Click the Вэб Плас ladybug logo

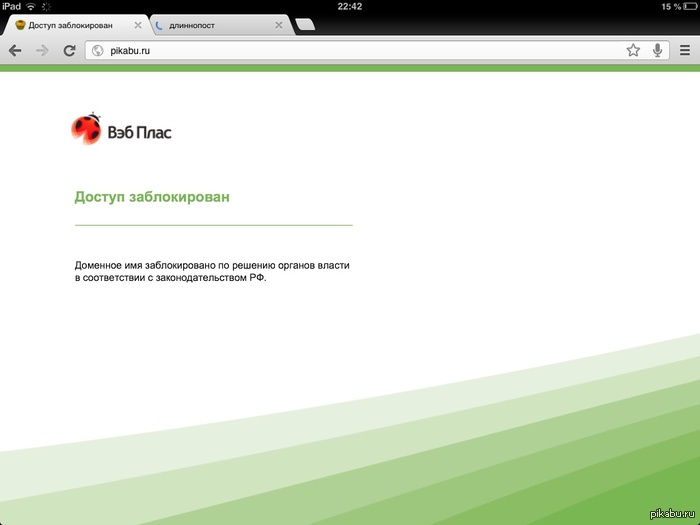(x=121, y=130)
